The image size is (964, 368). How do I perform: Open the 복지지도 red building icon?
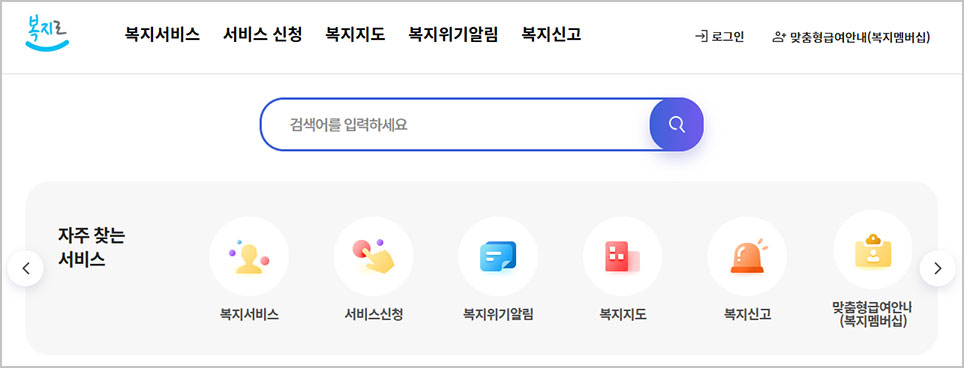click(x=622, y=257)
